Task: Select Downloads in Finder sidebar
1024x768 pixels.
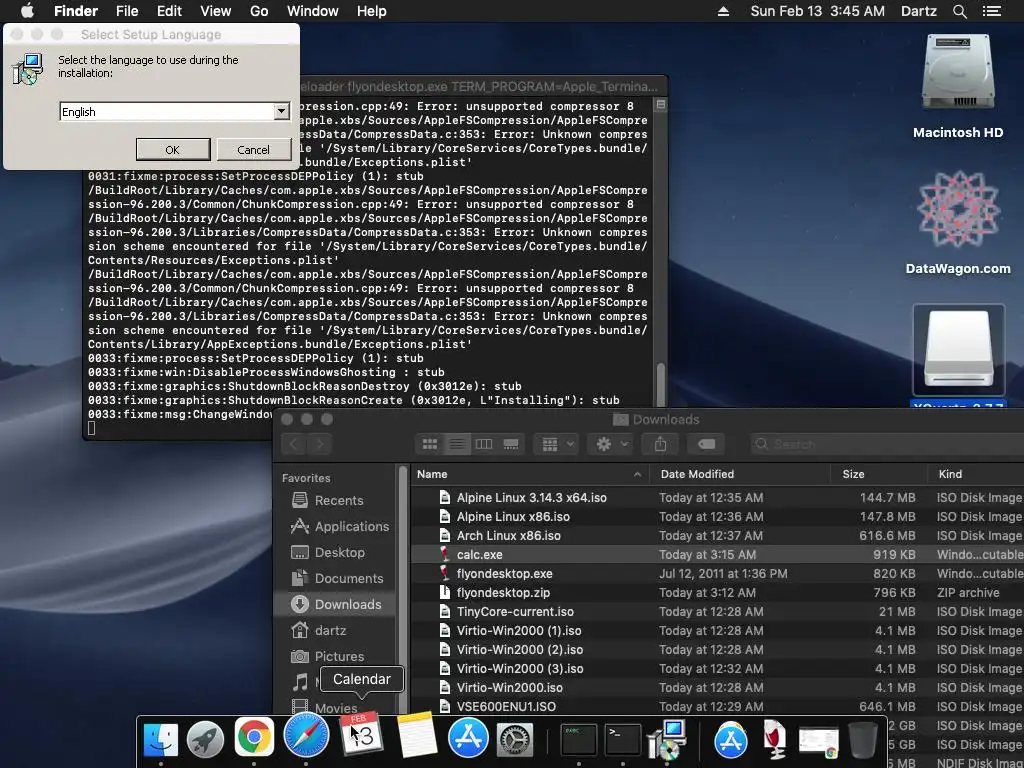Action: 336,604
